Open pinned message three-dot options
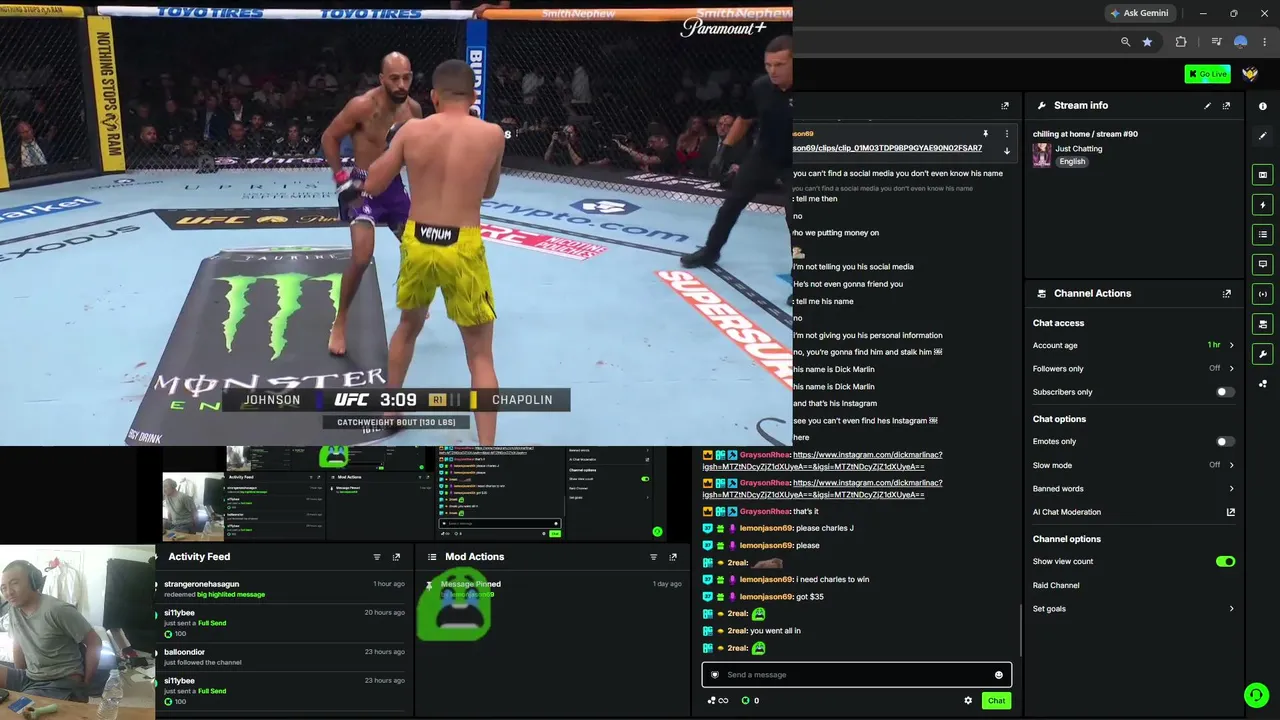This screenshot has width=1280, height=720. coord(1007,134)
